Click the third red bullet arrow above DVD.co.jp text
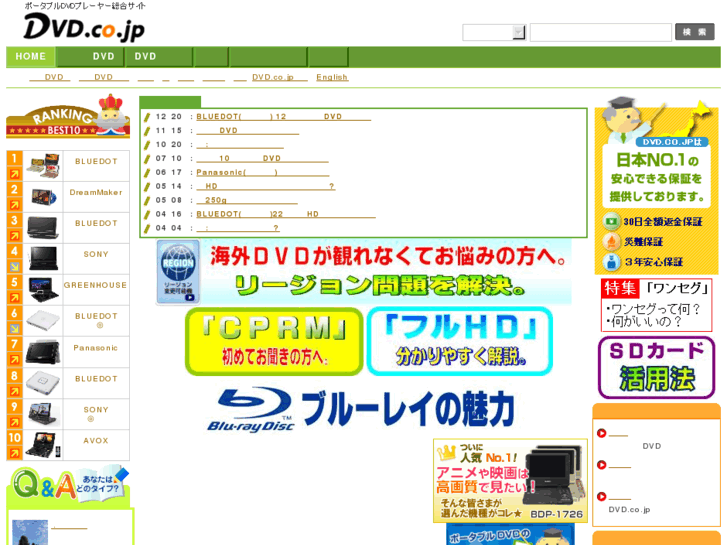727x545 pixels. pos(601,496)
